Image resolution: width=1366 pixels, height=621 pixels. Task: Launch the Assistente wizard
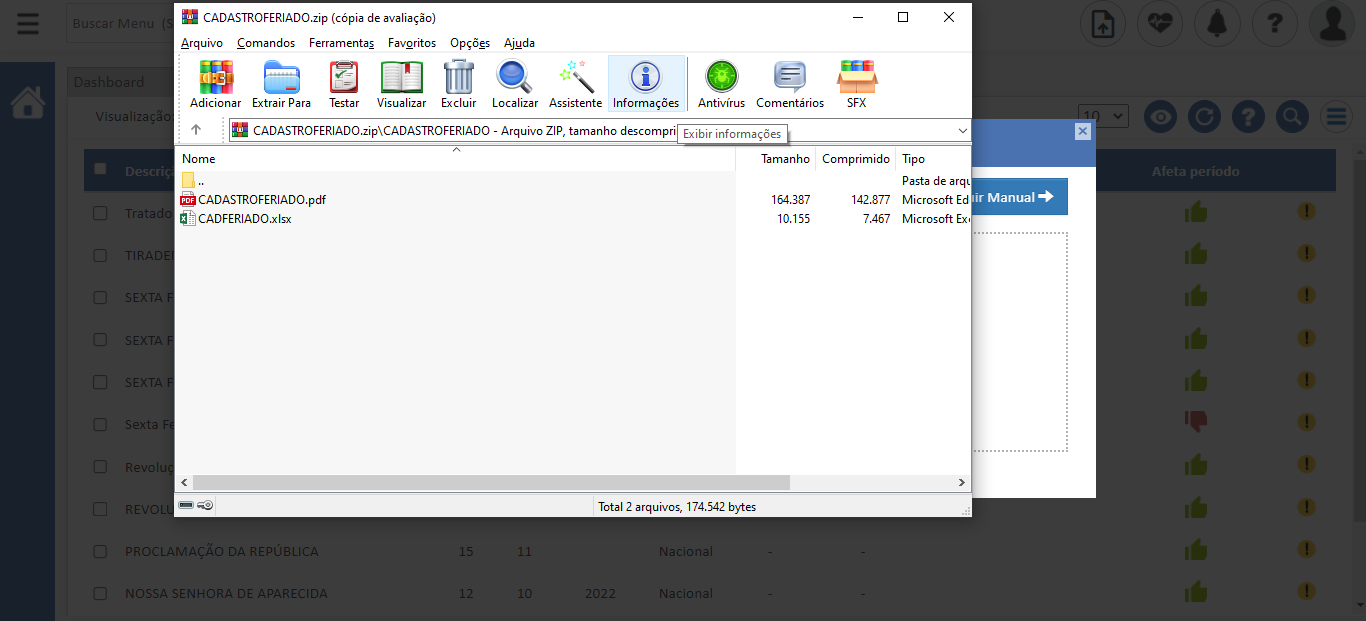[575, 84]
